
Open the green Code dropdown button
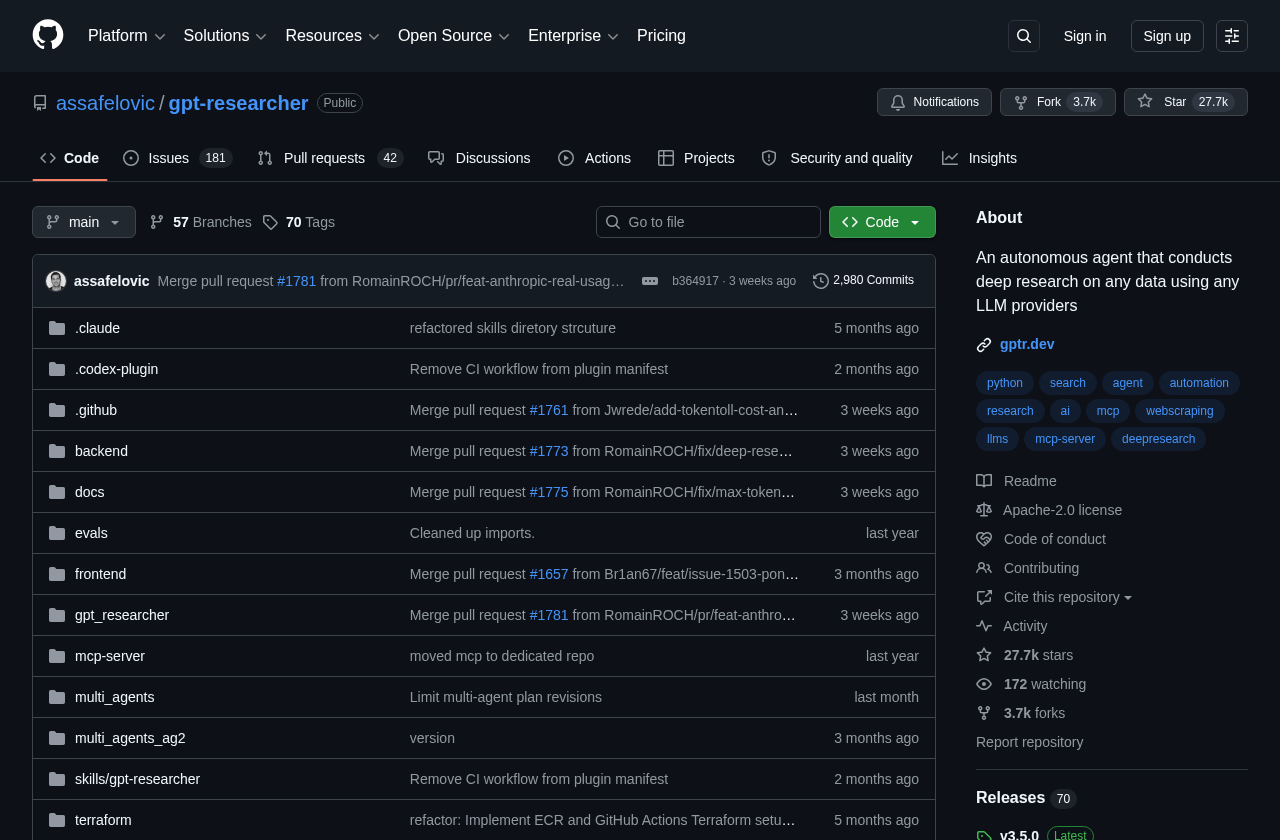click(x=882, y=222)
